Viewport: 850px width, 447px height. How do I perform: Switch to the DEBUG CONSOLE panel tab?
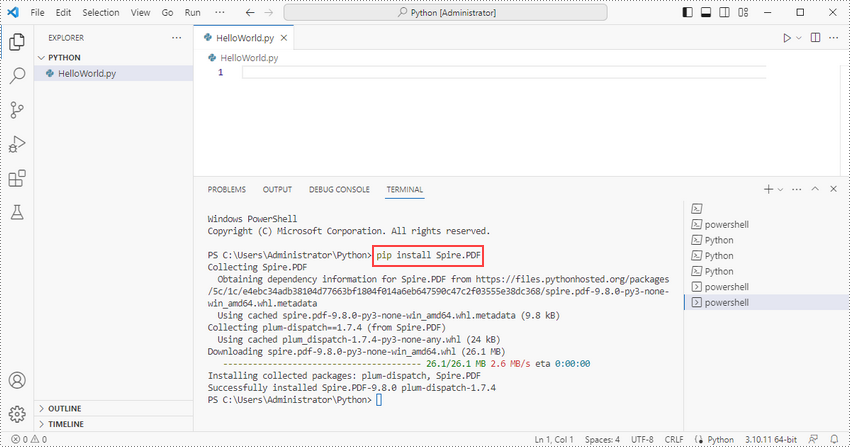click(x=339, y=190)
